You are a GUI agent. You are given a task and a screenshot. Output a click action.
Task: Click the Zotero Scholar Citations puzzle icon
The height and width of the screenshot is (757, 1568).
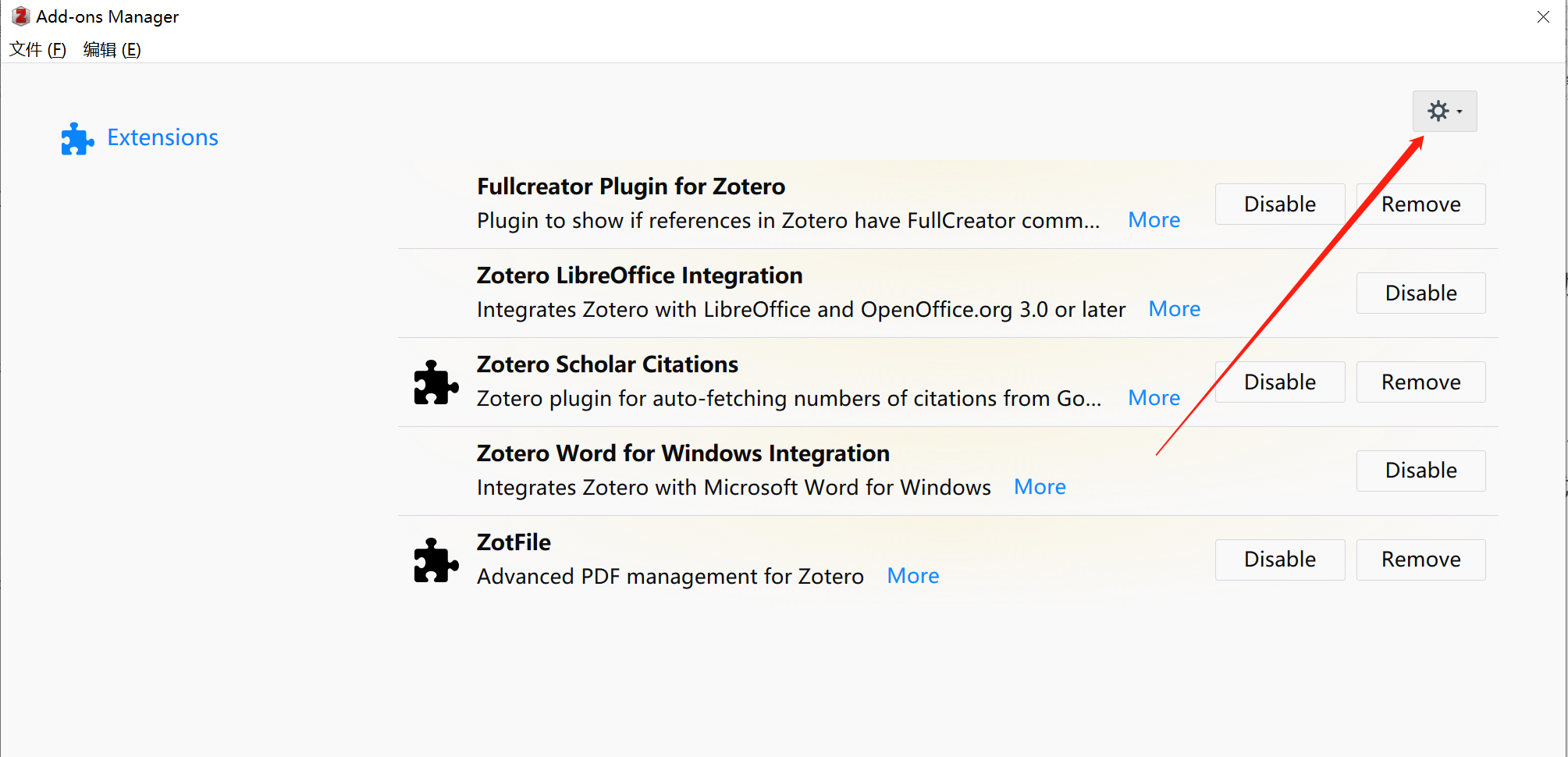(436, 382)
